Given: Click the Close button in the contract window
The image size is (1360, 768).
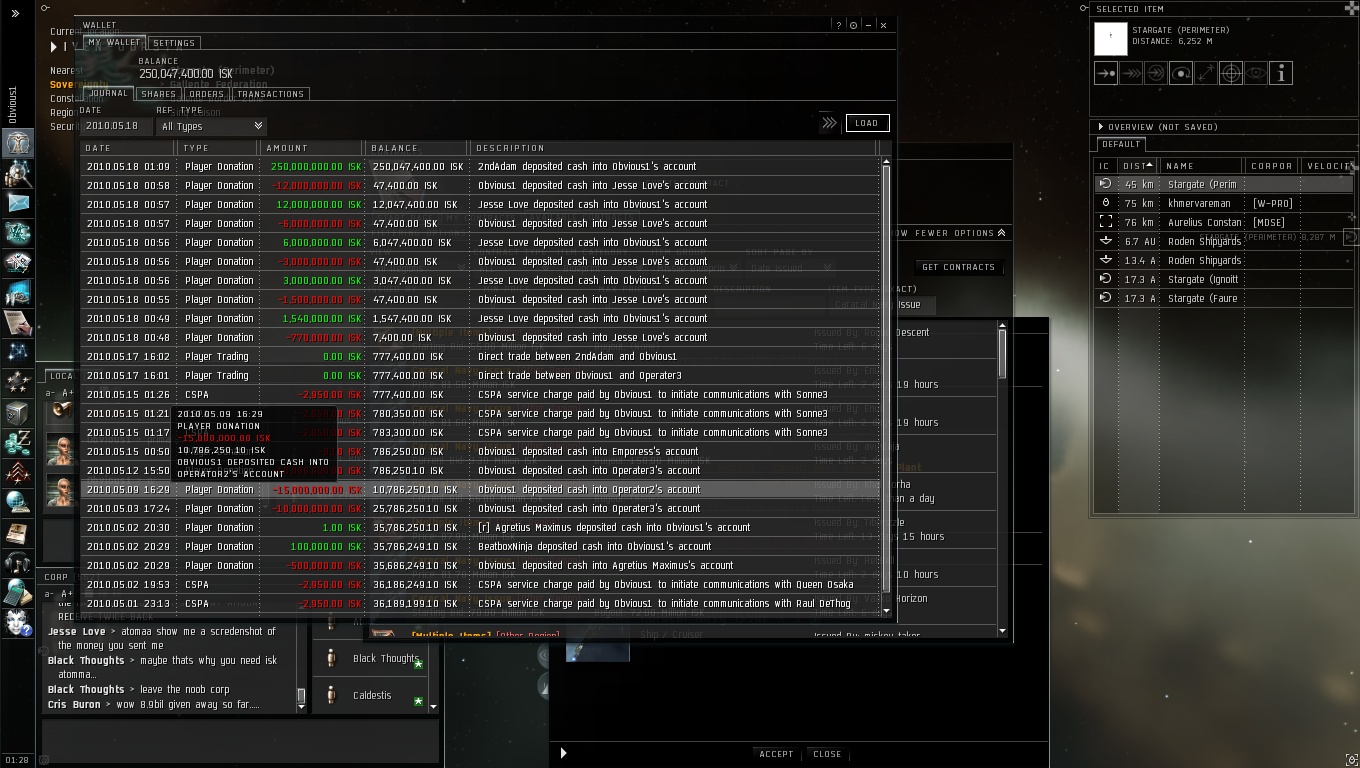Looking at the screenshot, I should [827, 754].
